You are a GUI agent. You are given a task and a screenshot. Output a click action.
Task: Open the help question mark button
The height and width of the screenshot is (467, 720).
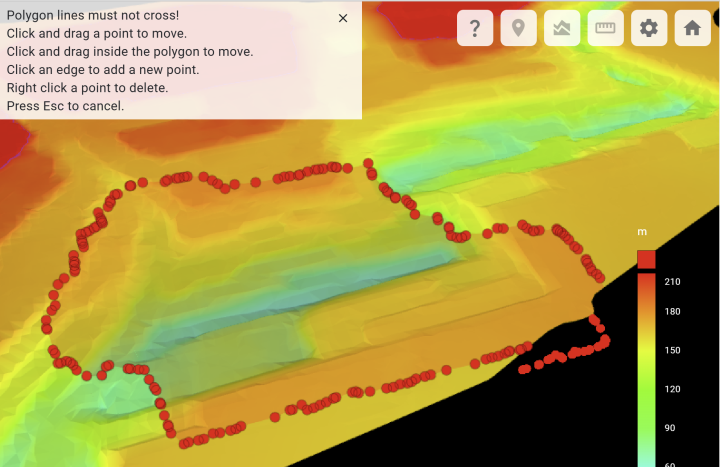pos(475,28)
